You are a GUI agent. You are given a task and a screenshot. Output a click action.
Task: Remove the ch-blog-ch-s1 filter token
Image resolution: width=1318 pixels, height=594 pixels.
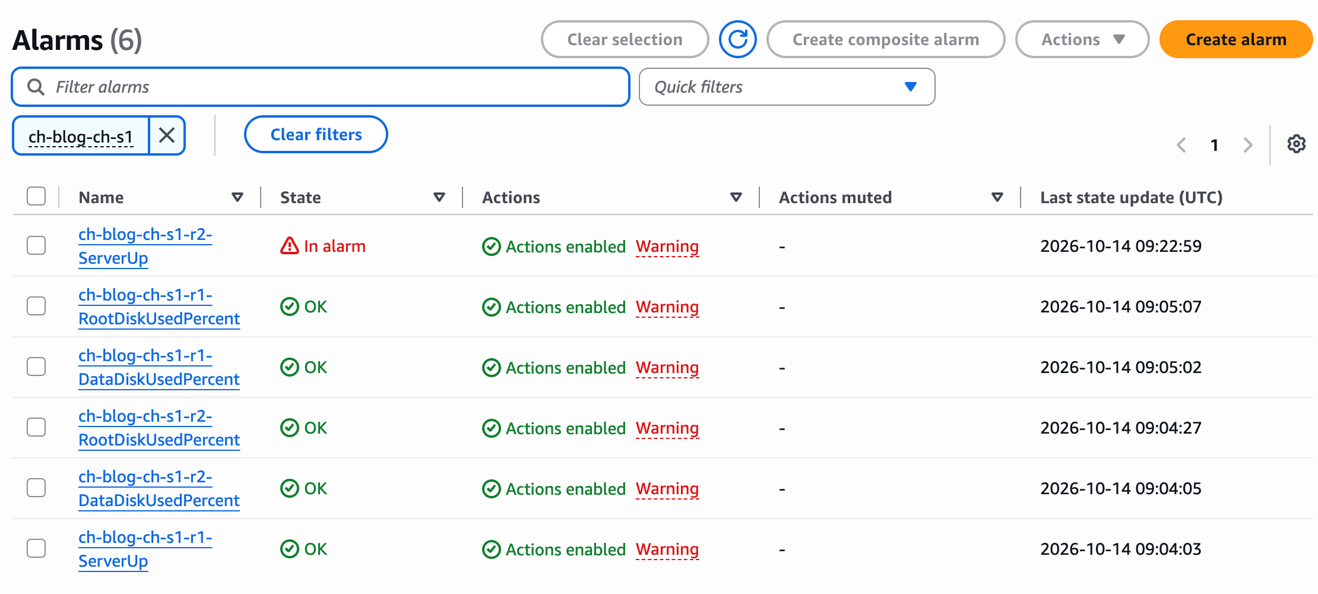167,135
